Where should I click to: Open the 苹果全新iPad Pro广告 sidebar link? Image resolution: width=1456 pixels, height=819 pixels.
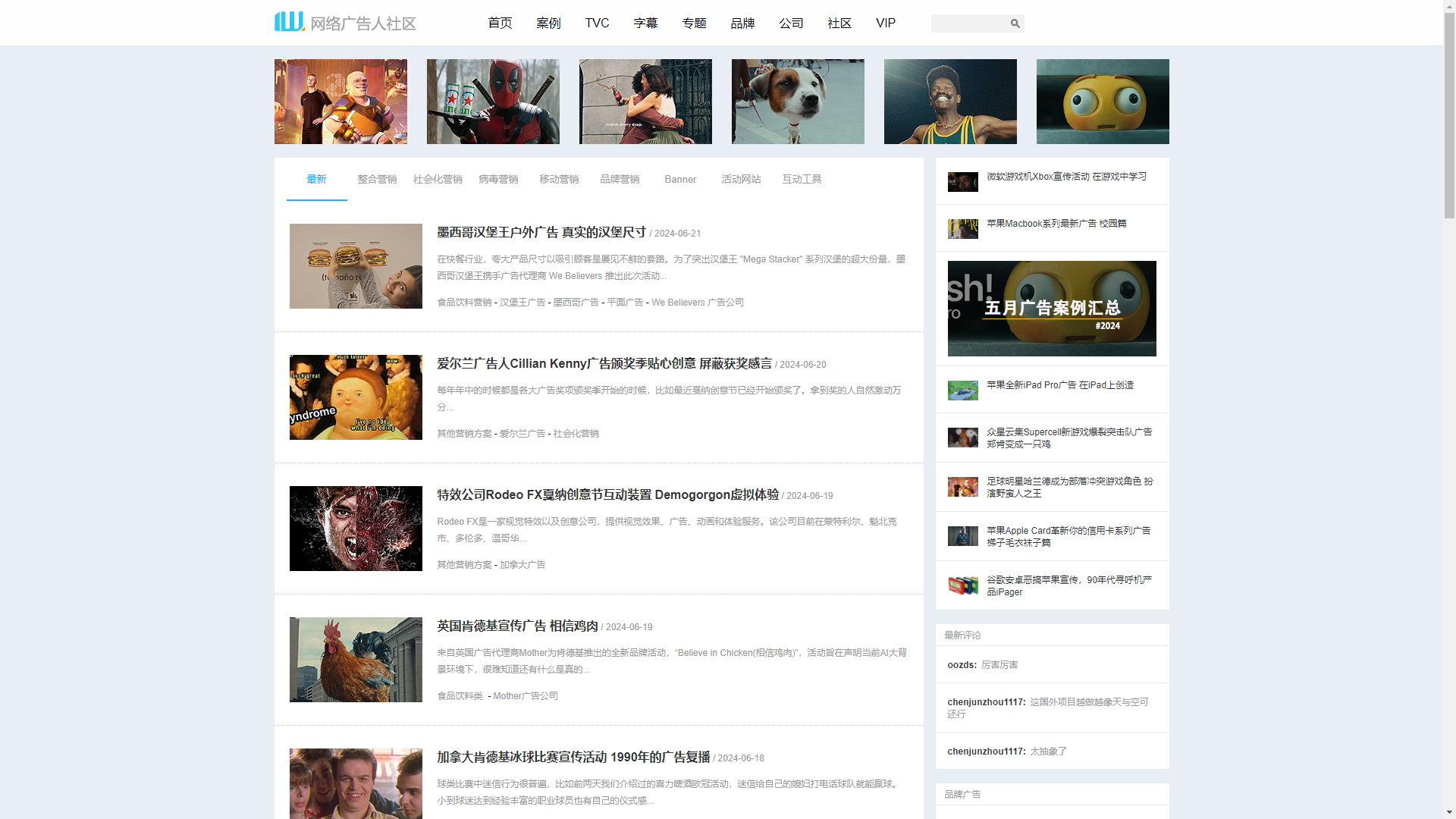pyautogui.click(x=1059, y=385)
